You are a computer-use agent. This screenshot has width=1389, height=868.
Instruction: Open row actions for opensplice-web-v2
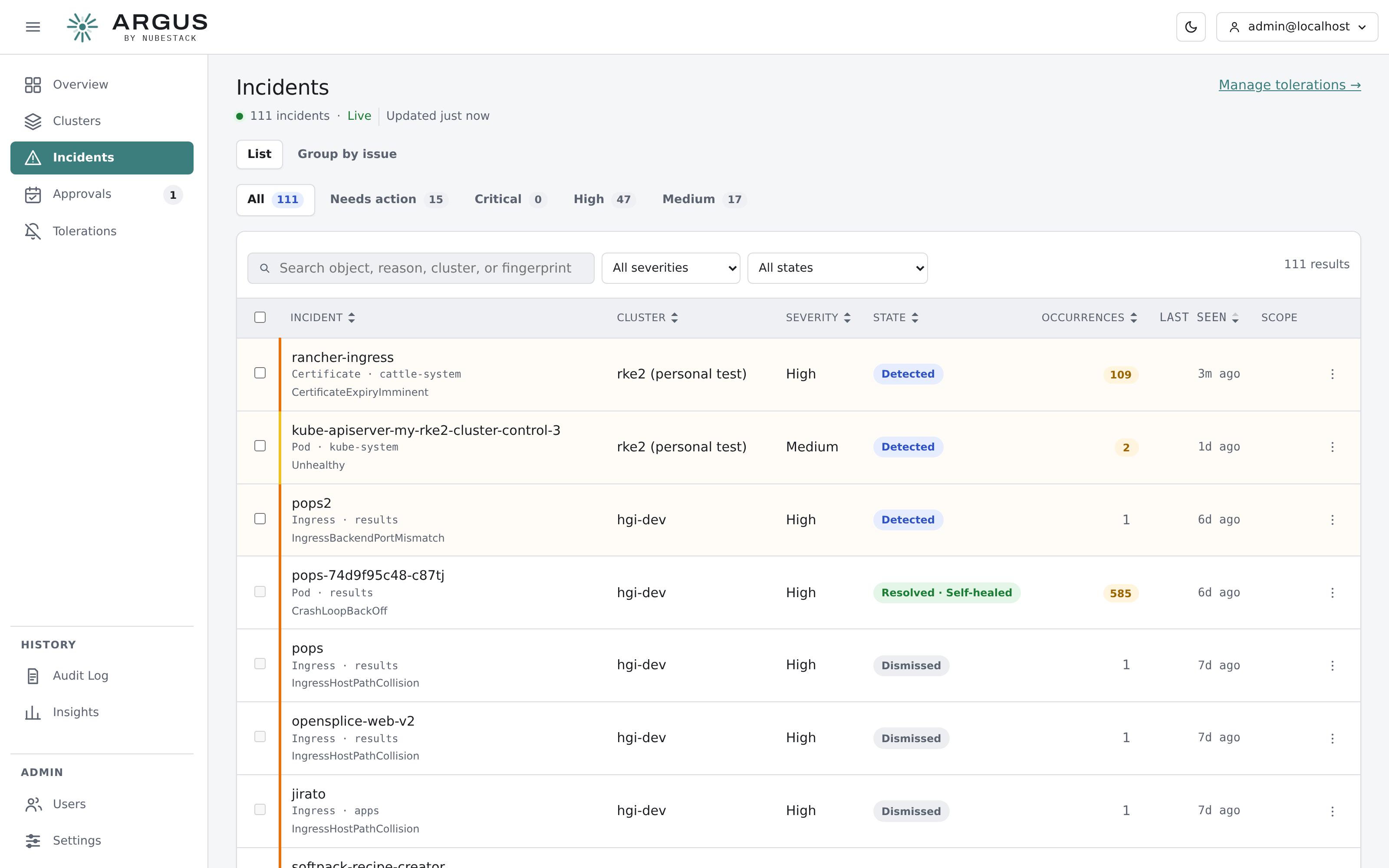point(1332,739)
